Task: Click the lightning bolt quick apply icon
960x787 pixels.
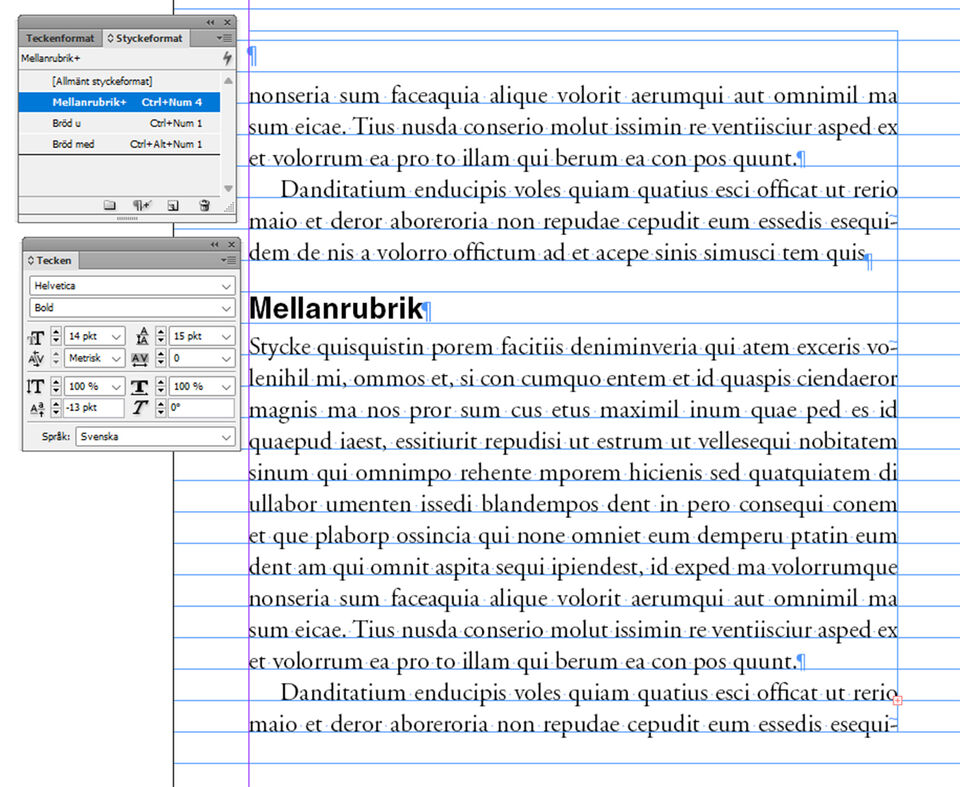Action: [227, 59]
